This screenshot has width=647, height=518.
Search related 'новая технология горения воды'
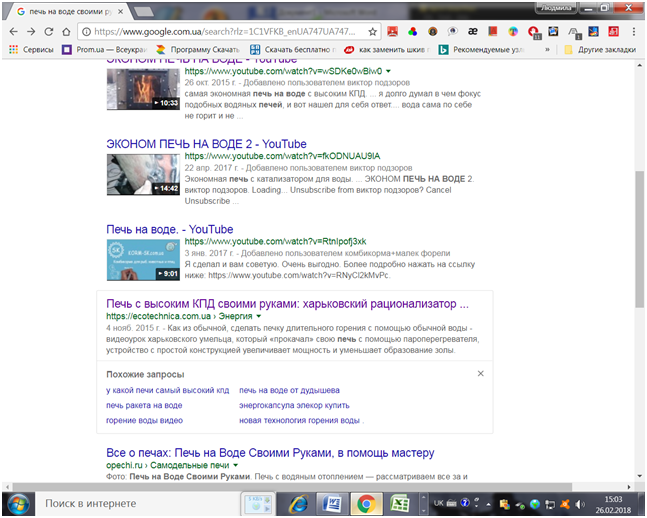point(300,421)
